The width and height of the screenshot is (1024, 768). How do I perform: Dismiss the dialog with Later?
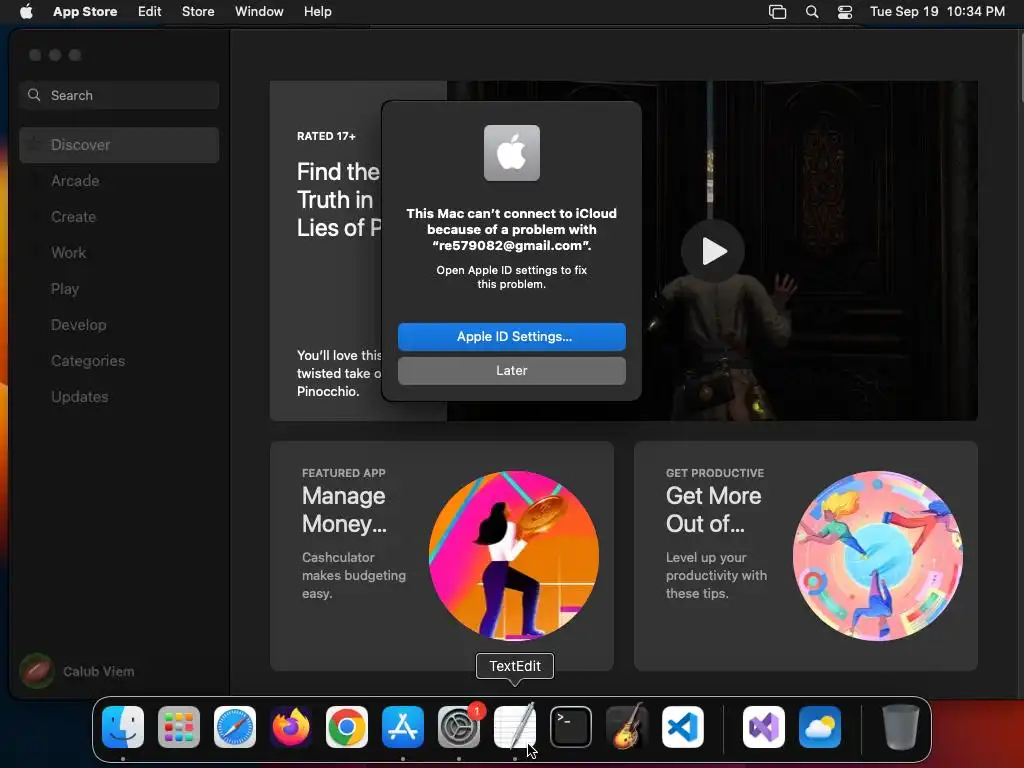click(x=511, y=370)
